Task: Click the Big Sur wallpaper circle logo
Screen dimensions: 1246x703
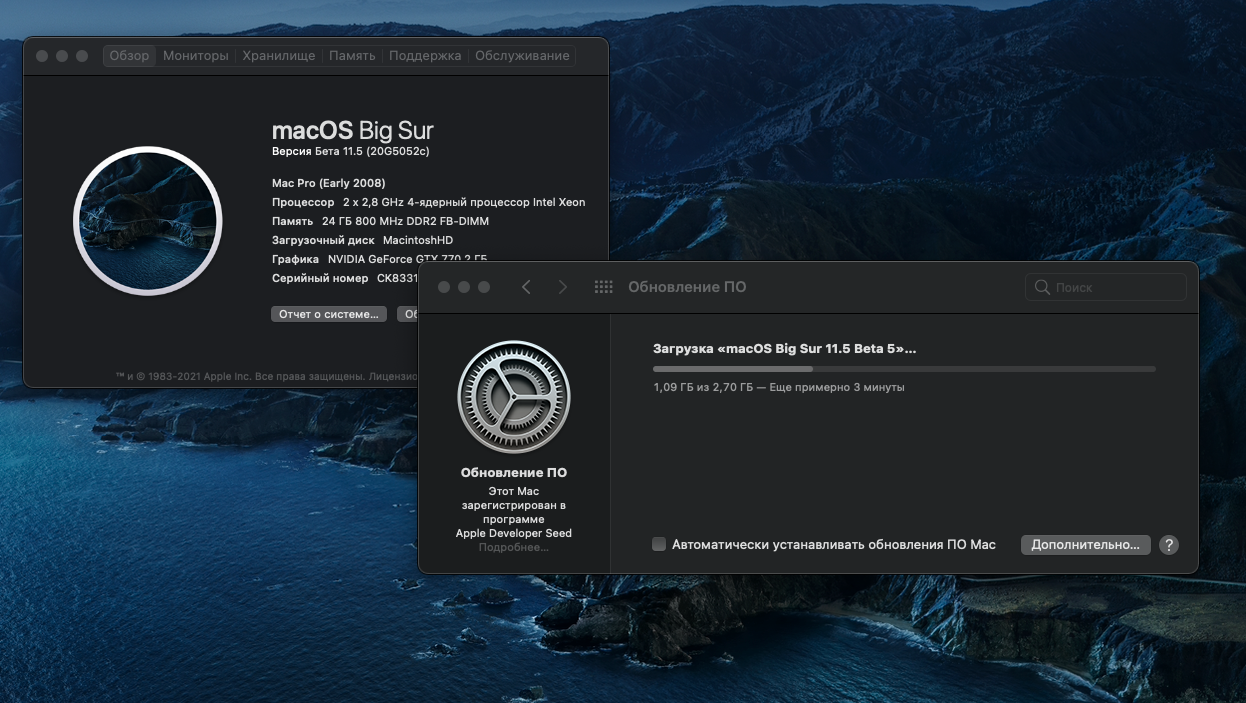Action: (x=148, y=221)
